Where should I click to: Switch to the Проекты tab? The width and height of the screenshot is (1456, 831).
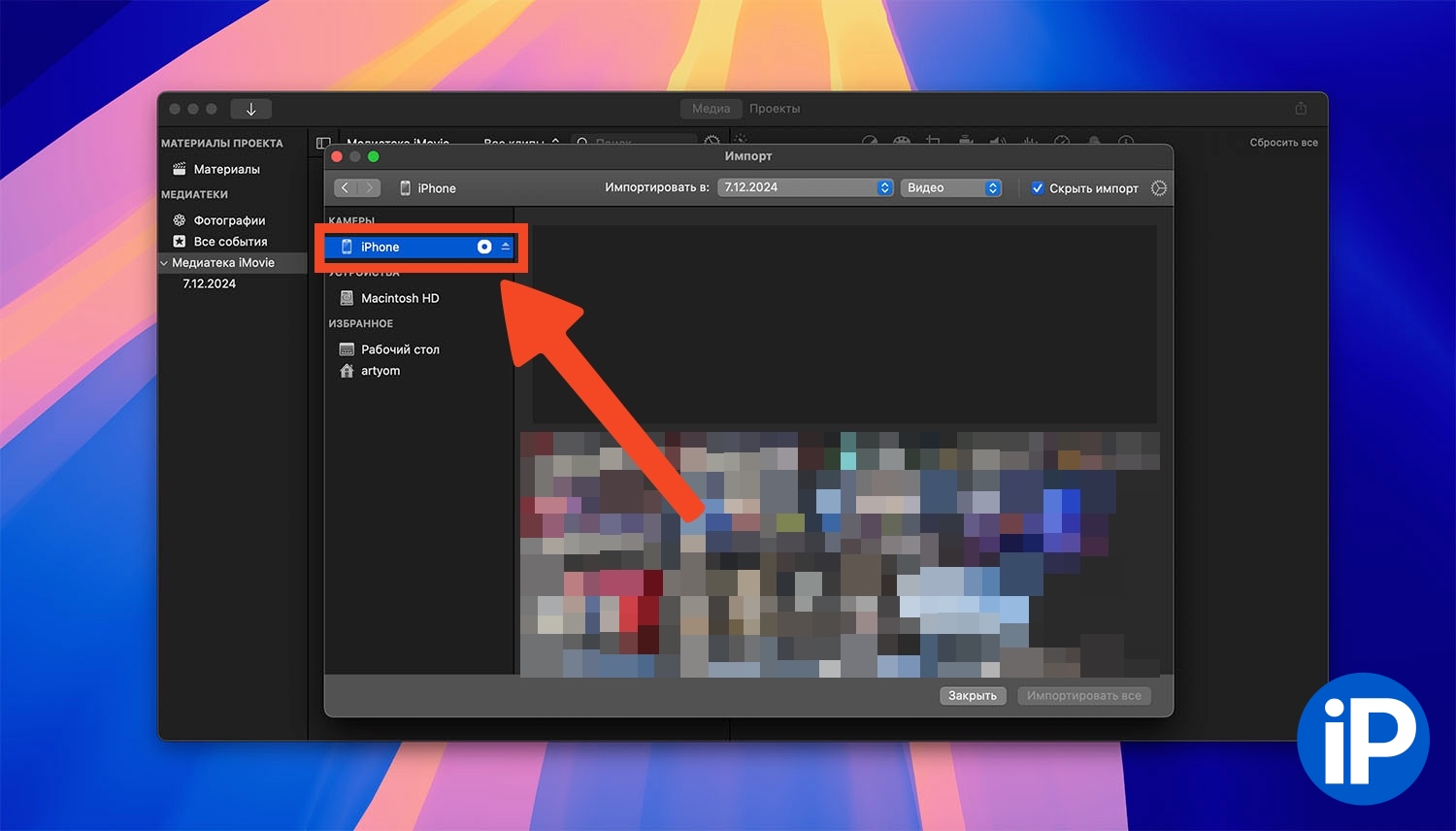click(x=775, y=109)
